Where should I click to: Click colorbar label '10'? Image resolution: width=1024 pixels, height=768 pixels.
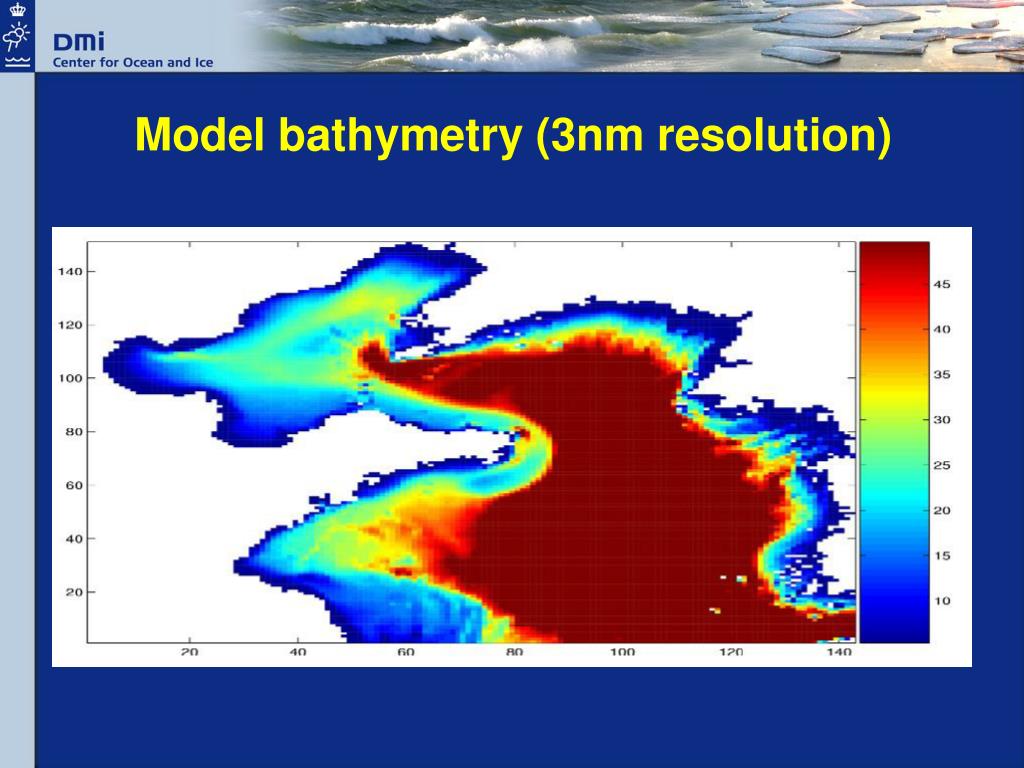point(942,601)
